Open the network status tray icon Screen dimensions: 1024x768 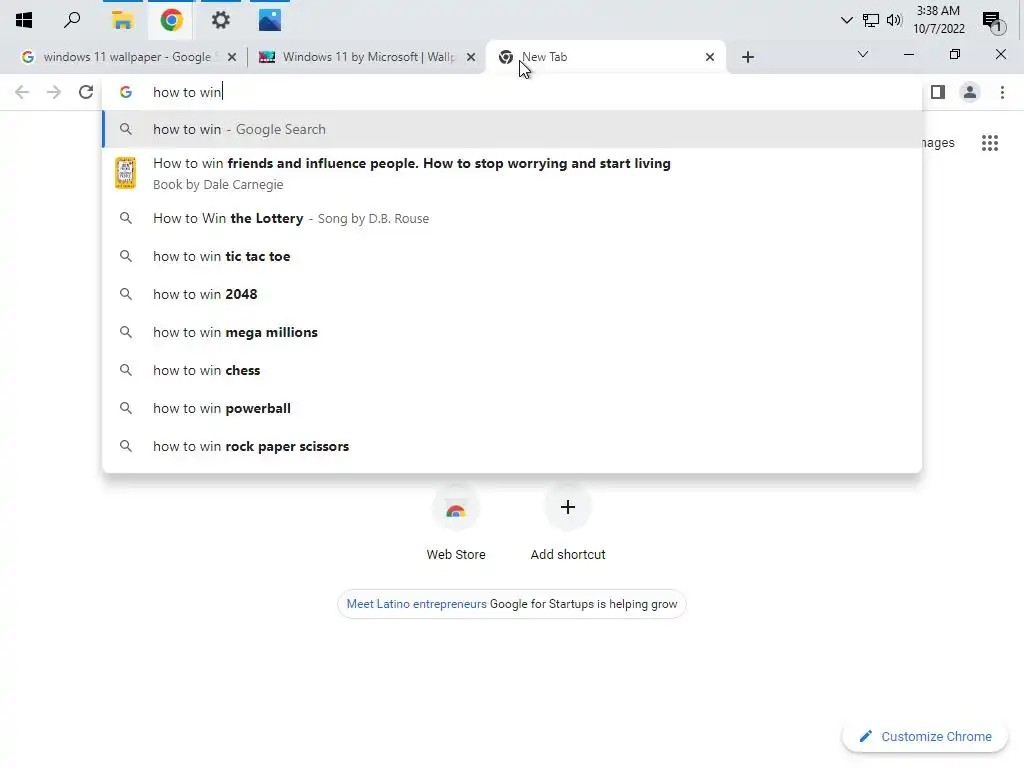point(871,20)
